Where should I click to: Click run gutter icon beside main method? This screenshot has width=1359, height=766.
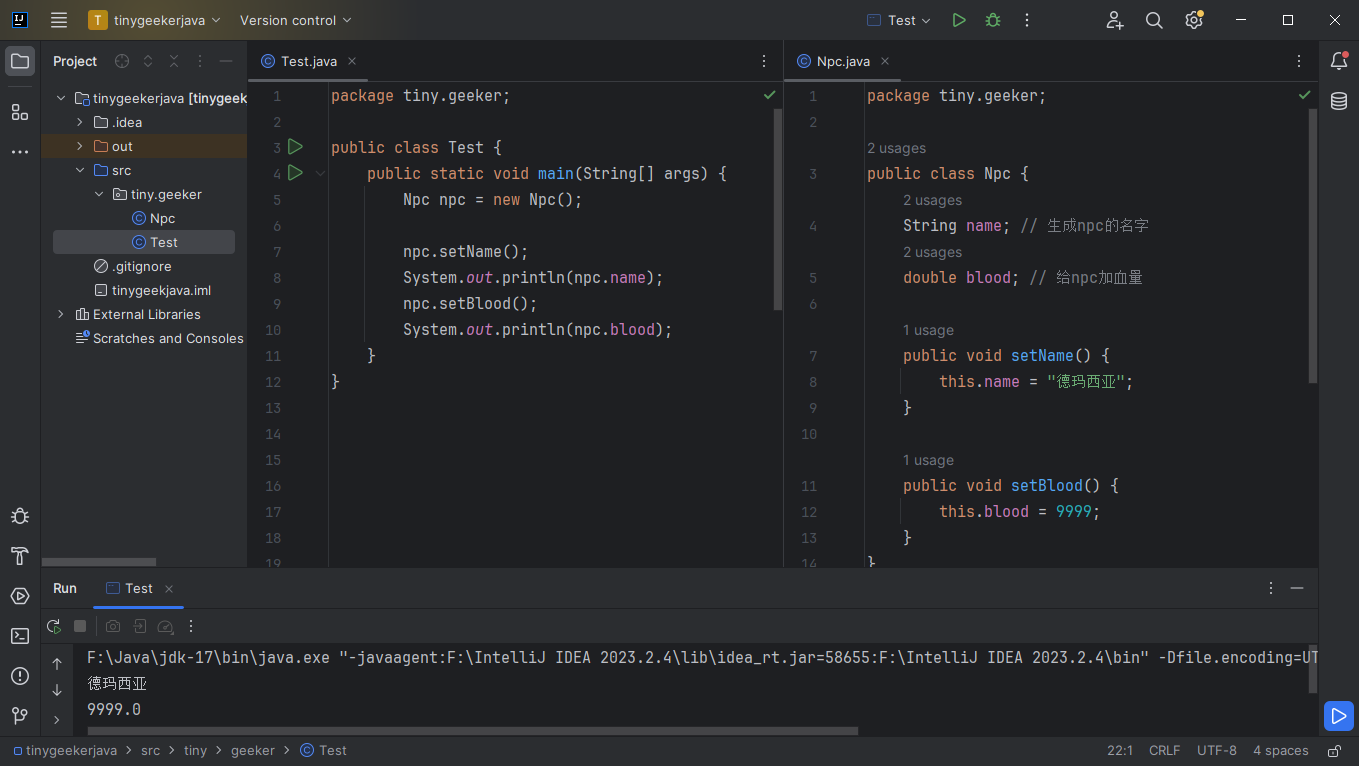pyautogui.click(x=295, y=173)
